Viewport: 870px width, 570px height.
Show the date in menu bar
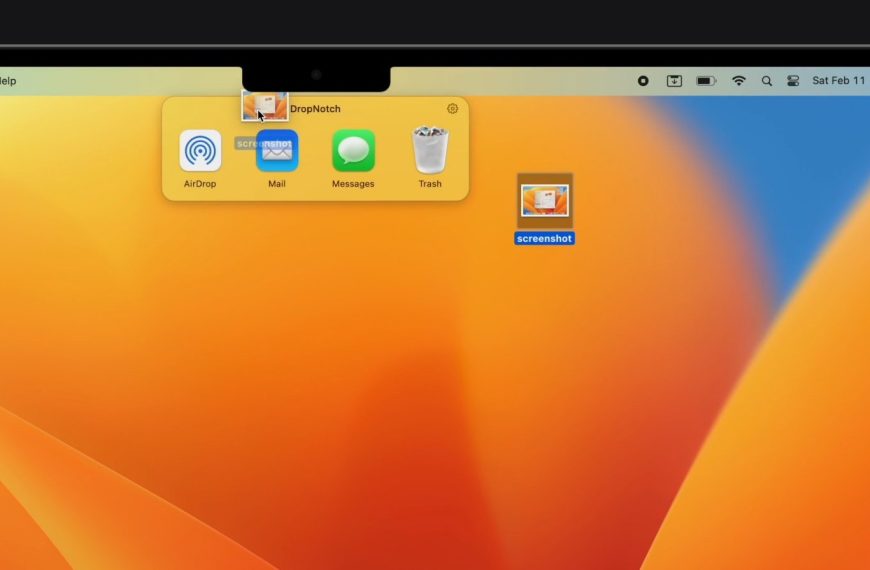click(838, 80)
